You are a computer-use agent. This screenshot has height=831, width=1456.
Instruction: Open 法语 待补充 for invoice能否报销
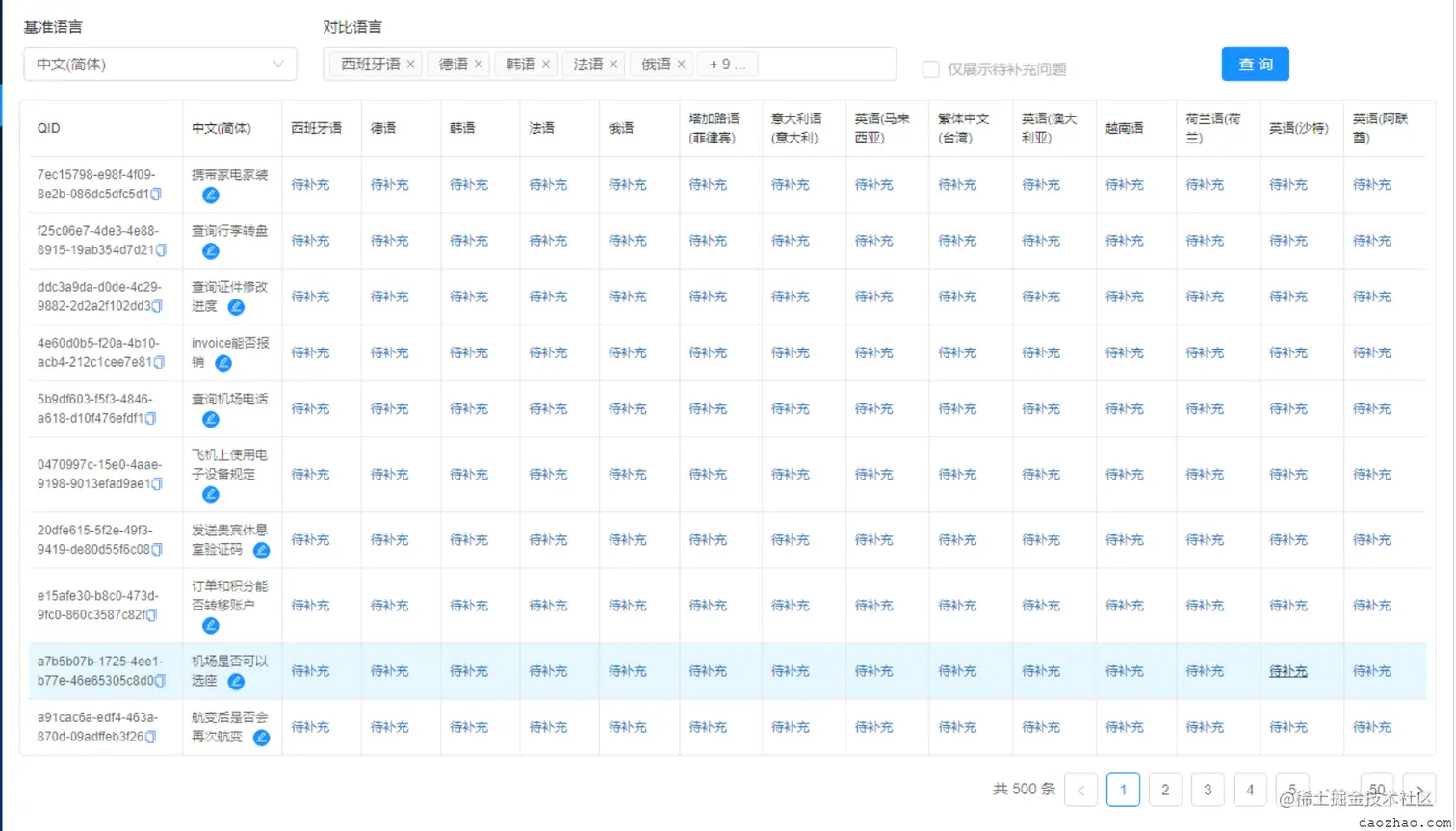tap(548, 351)
